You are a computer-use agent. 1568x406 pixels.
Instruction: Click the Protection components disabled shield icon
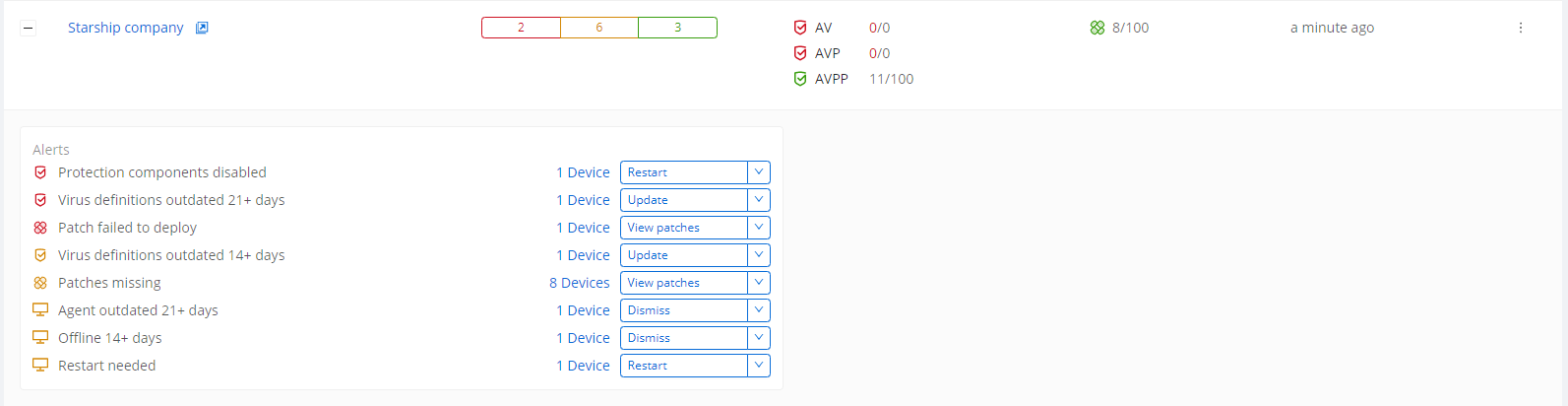tap(40, 172)
